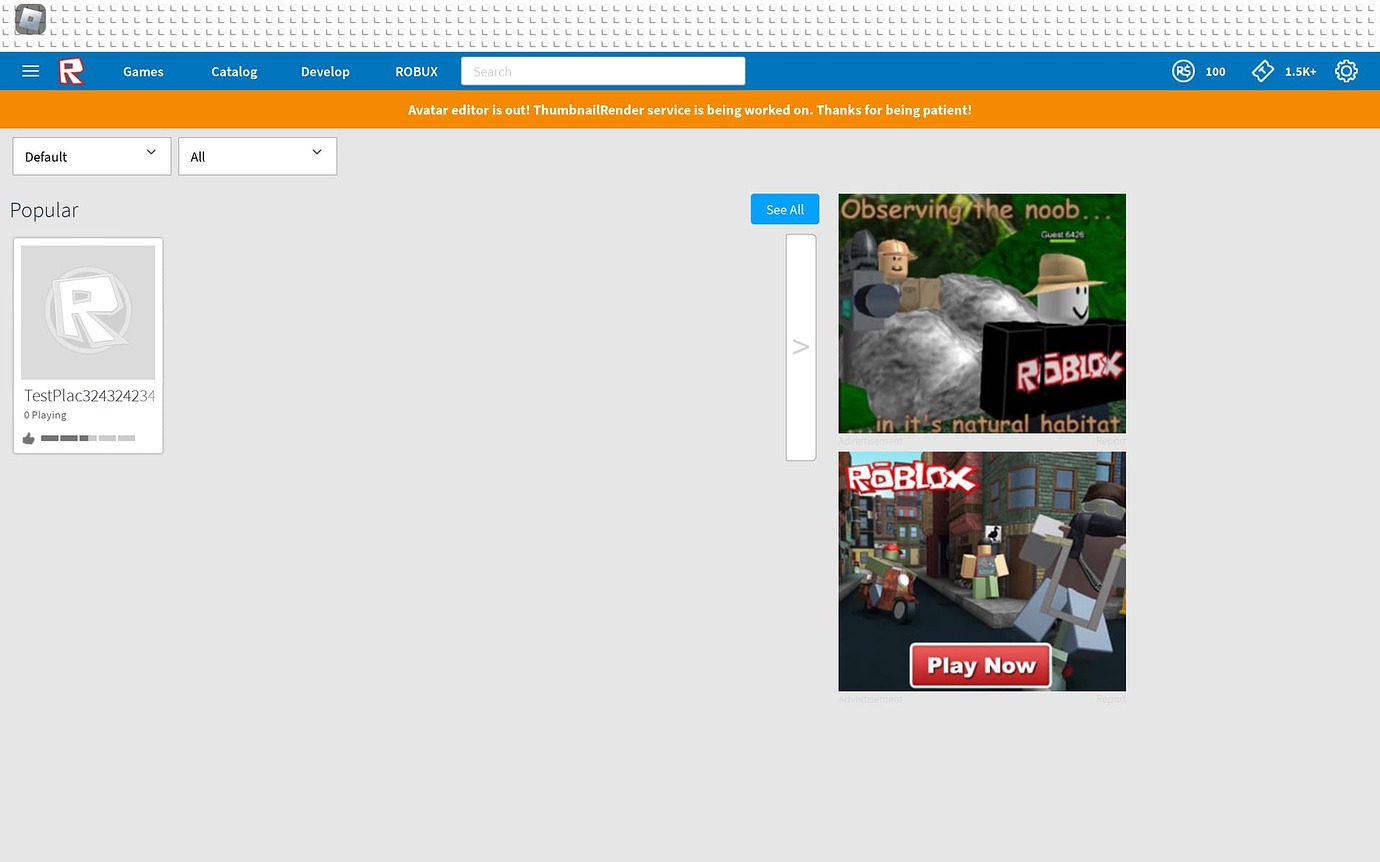The height and width of the screenshot is (862, 1380).
Task: Open the hamburger navigation menu
Action: [x=30, y=71]
